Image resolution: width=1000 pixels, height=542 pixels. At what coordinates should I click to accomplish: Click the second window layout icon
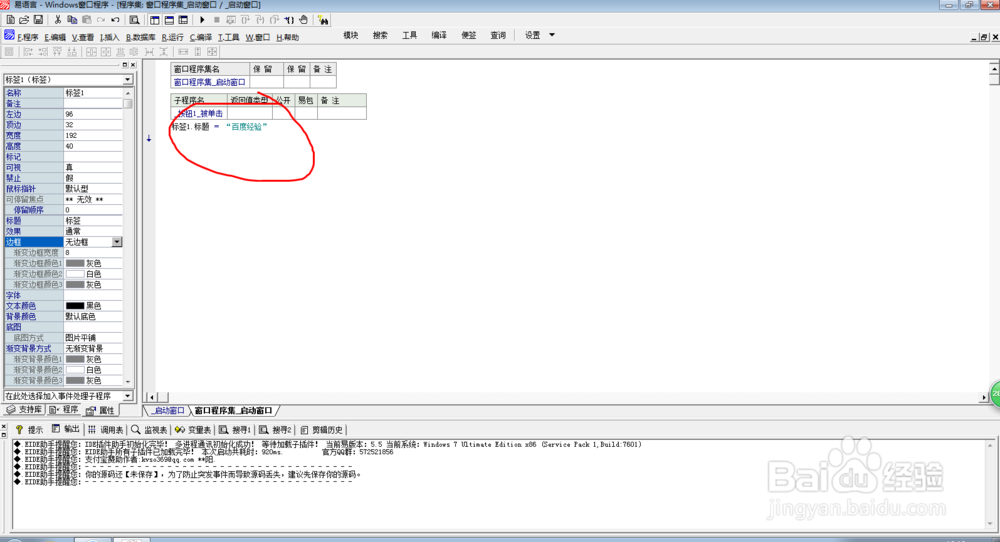(169, 20)
